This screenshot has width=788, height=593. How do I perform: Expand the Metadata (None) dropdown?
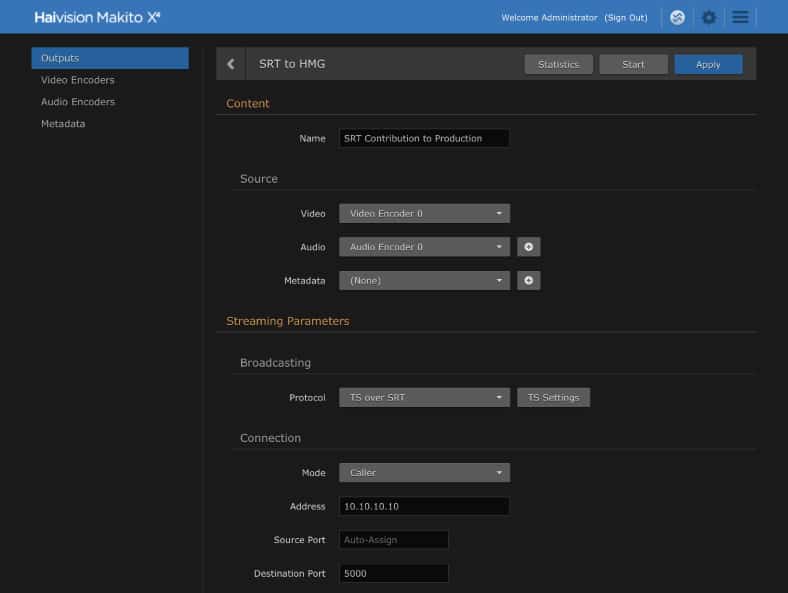point(424,281)
